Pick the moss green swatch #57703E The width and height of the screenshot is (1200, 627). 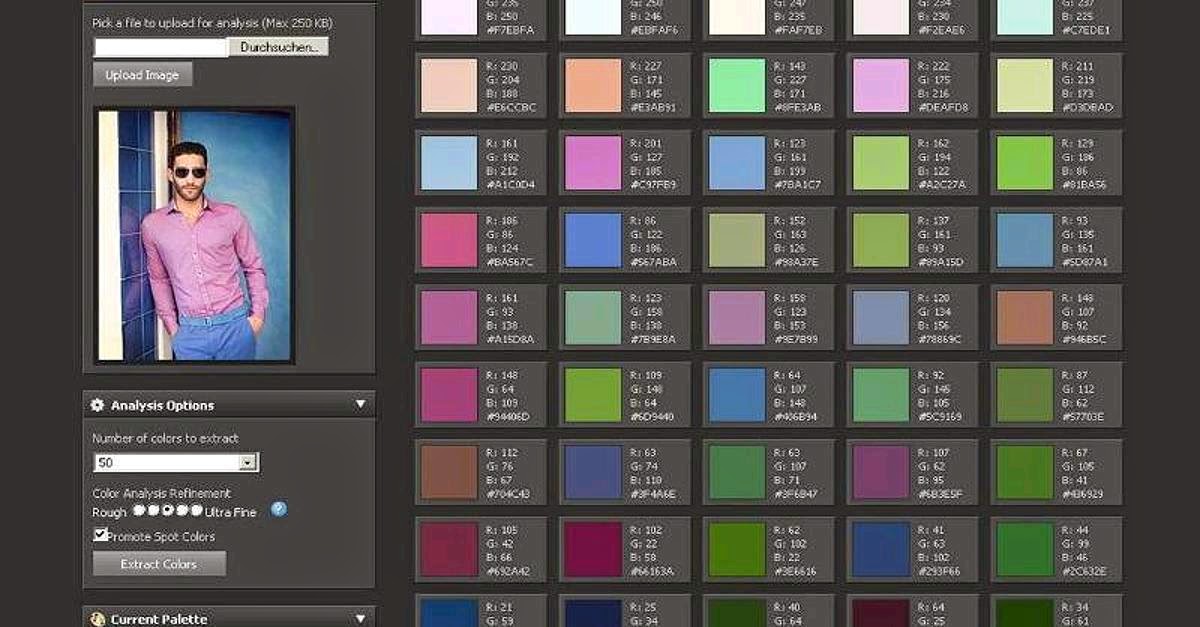tap(1025, 394)
